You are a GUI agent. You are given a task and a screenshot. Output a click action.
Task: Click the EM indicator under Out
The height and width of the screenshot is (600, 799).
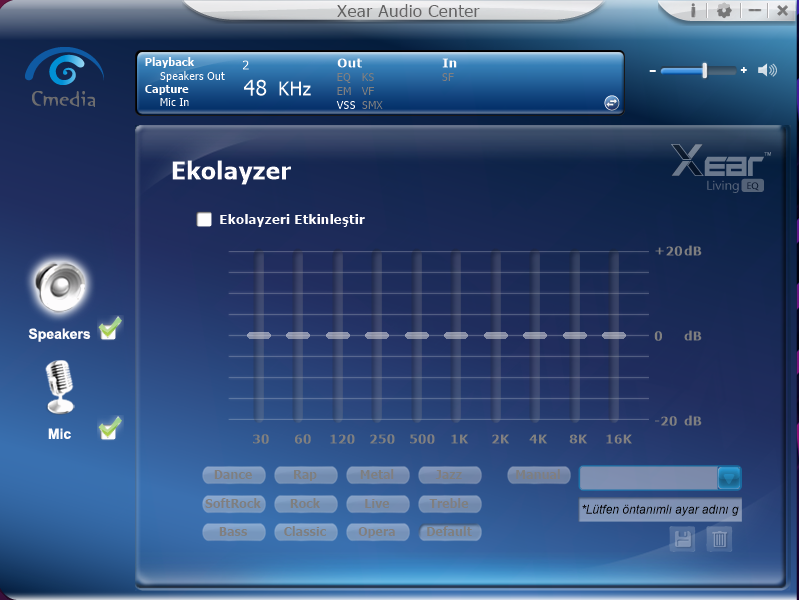tap(344, 91)
